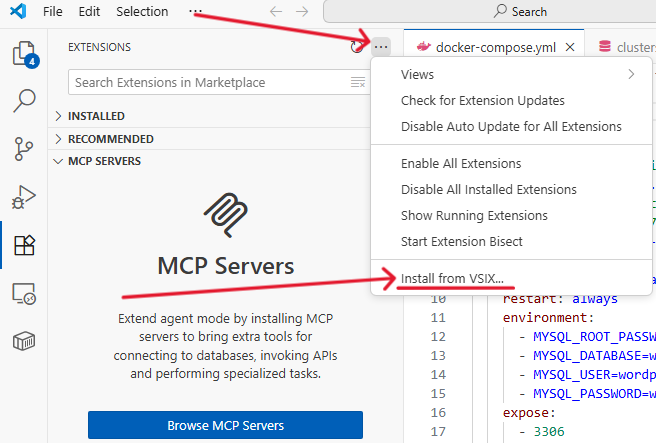Open the Source Control view
The image size is (656, 443).
[x=24, y=149]
